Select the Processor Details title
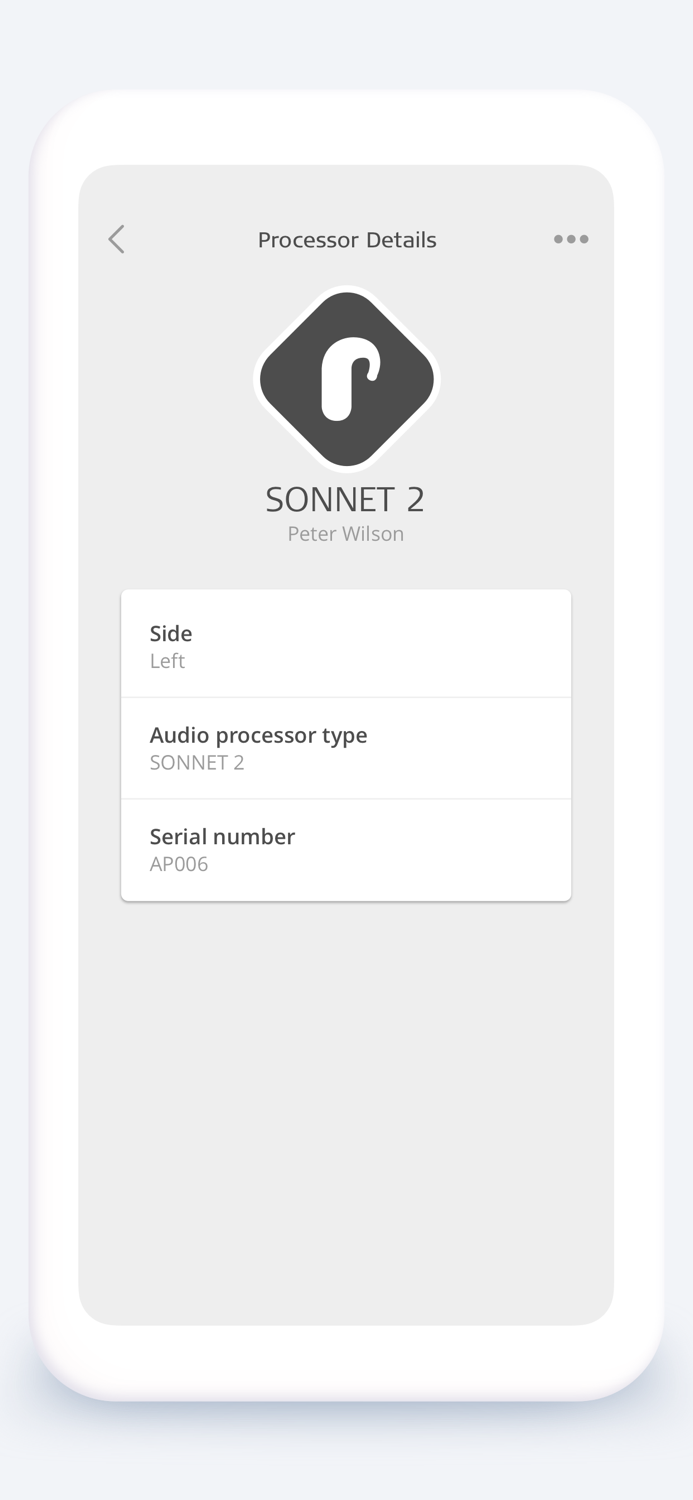693x1500 pixels. click(346, 239)
